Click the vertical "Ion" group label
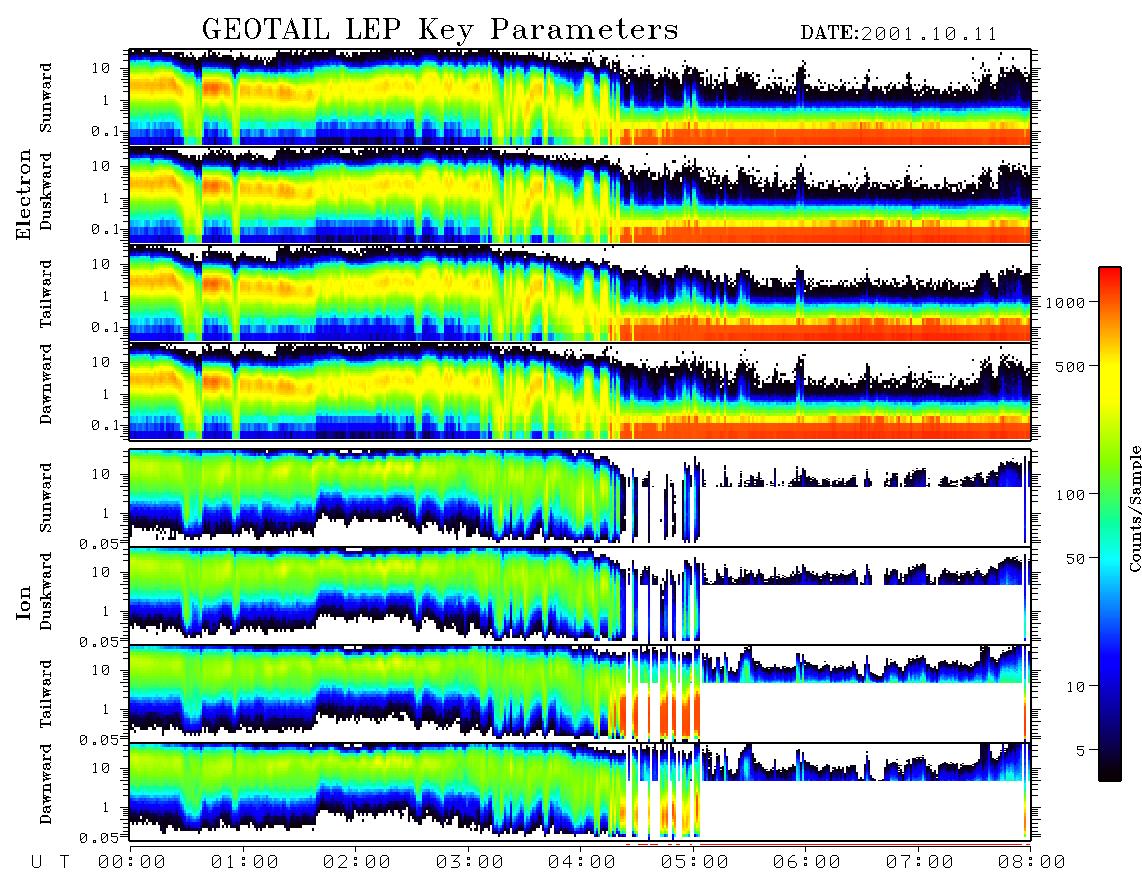 (24, 603)
